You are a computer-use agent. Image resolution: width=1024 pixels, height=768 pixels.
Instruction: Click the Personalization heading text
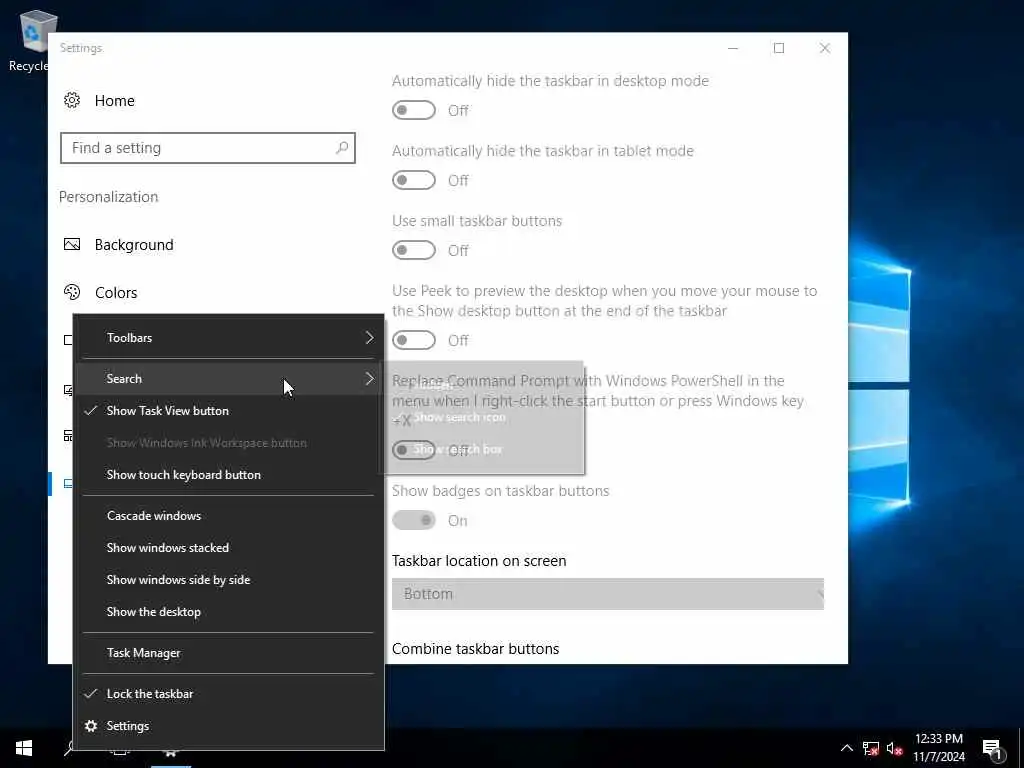click(x=108, y=197)
